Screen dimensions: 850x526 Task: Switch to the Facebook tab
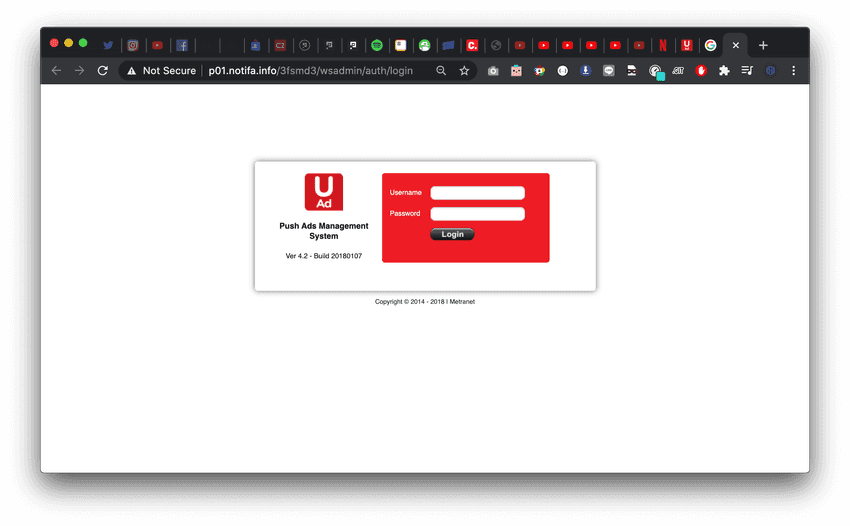(x=182, y=45)
